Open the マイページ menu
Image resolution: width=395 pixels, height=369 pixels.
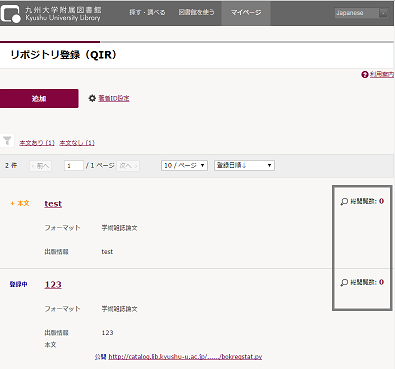click(246, 12)
